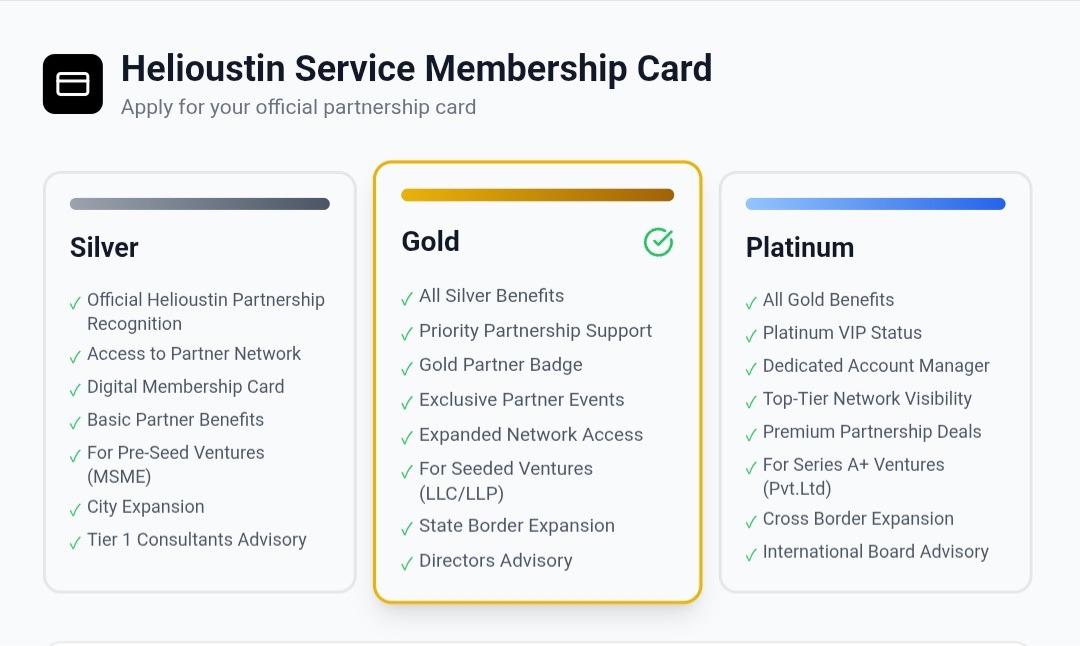Click checkmark next to Gold Partner Badge
This screenshot has height=646, width=1080.
(407, 367)
